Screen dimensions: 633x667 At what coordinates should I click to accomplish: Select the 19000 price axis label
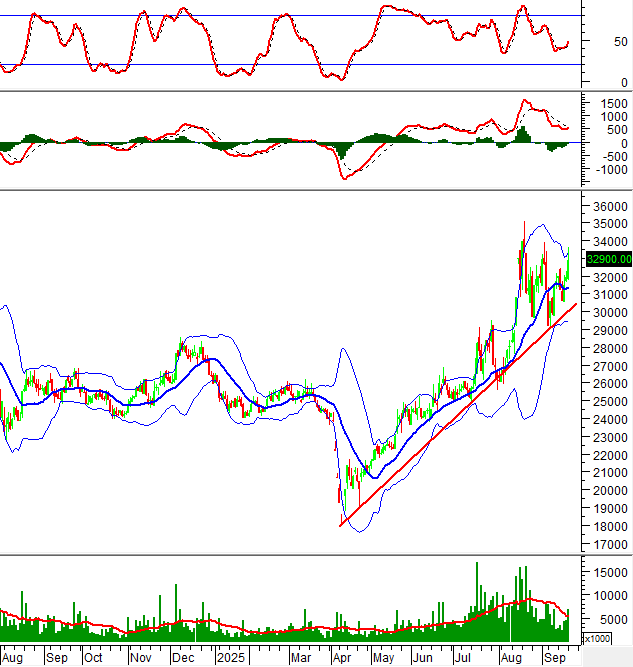tap(610, 509)
